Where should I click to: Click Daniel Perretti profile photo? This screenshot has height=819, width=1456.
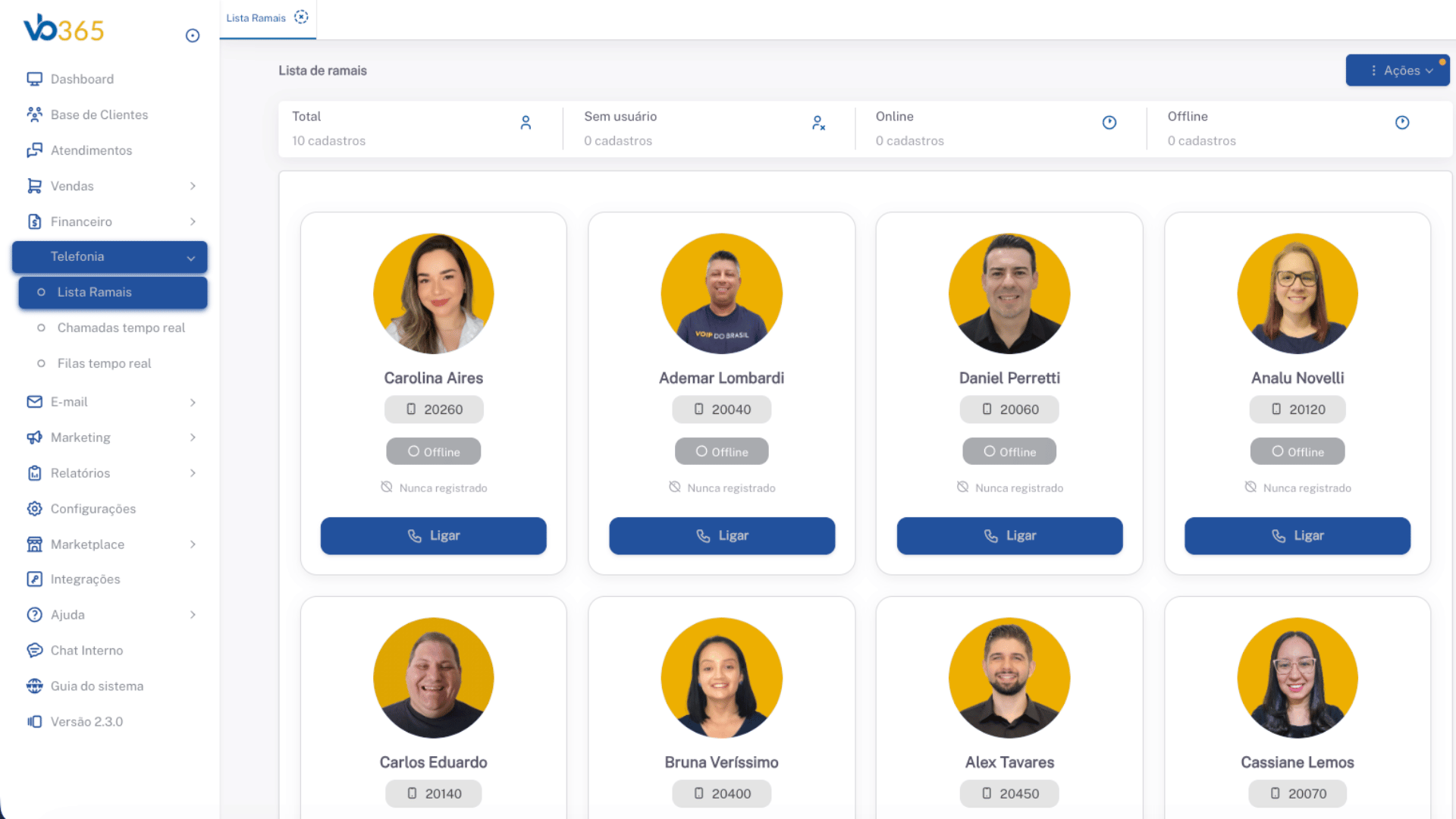[x=1009, y=293]
